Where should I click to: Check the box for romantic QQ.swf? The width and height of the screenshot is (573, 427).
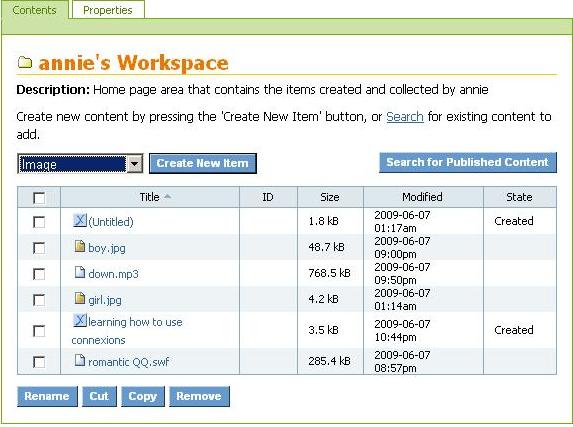pyautogui.click(x=39, y=362)
